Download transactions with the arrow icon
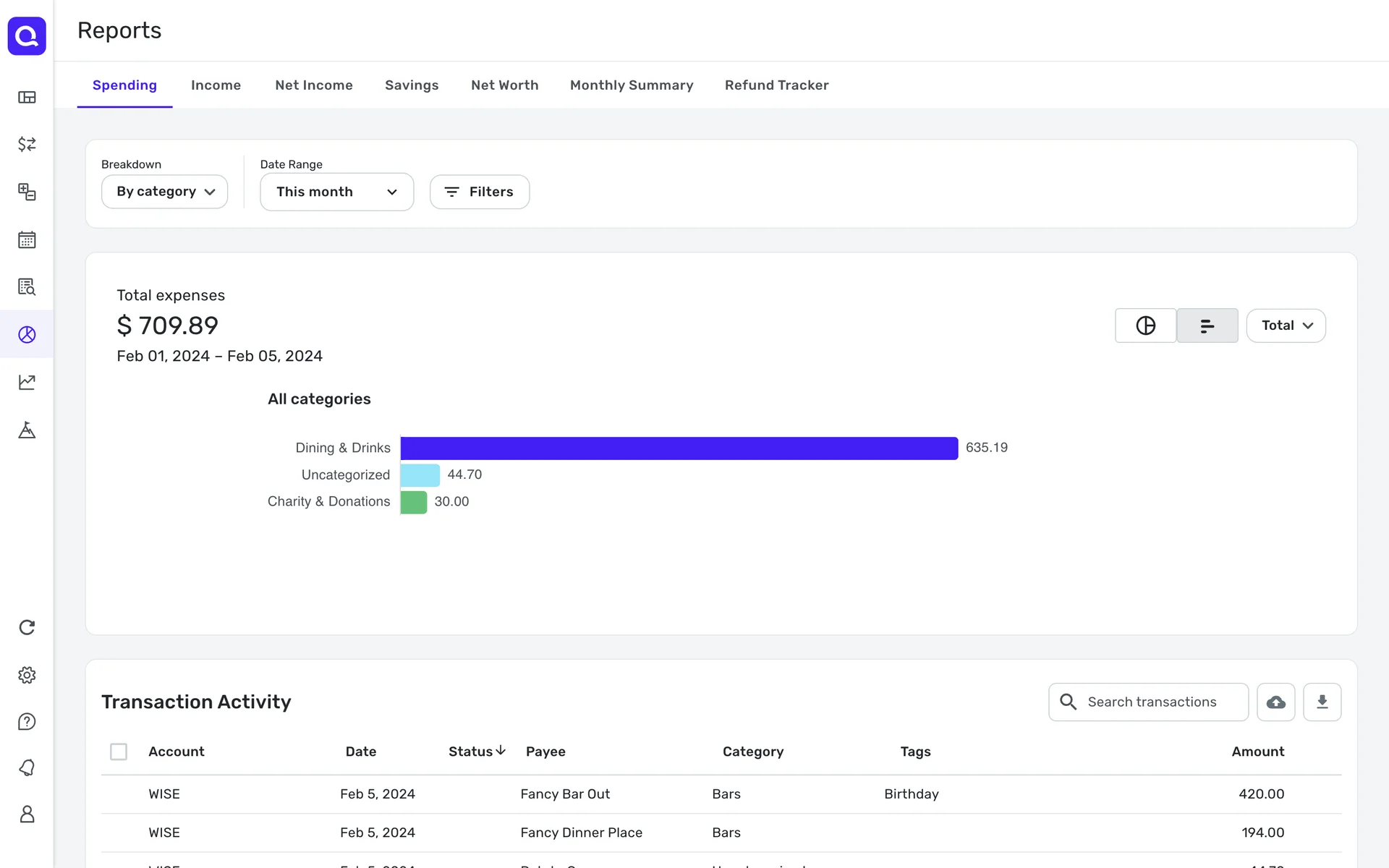This screenshot has width=1389, height=868. [1322, 702]
